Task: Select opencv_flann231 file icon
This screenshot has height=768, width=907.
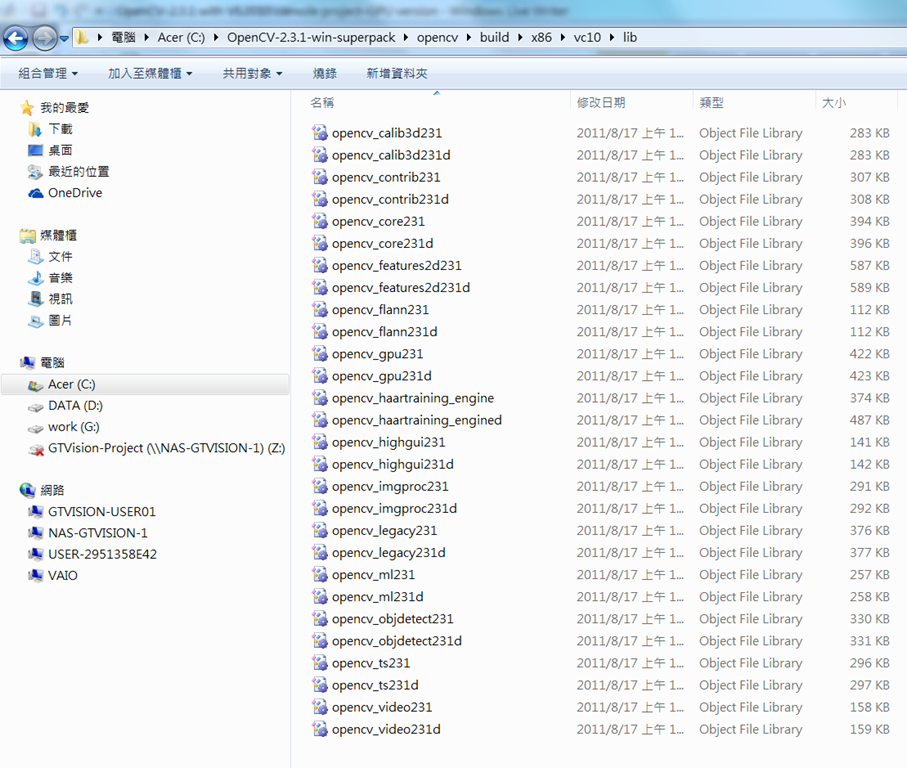Action: (320, 309)
